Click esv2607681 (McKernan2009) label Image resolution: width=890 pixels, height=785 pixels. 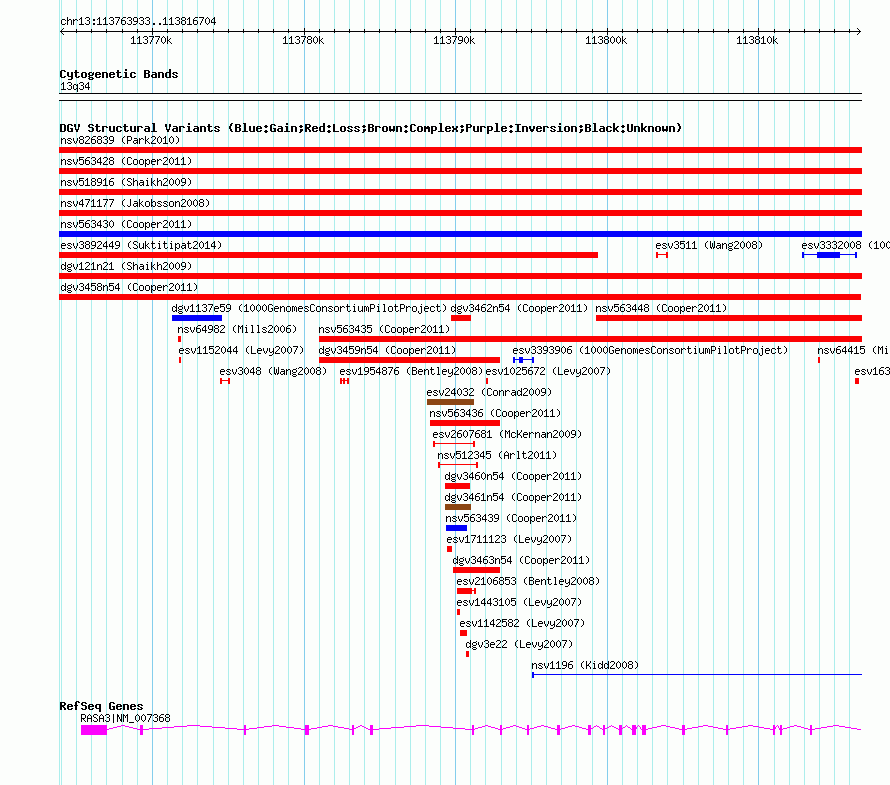coord(507,434)
